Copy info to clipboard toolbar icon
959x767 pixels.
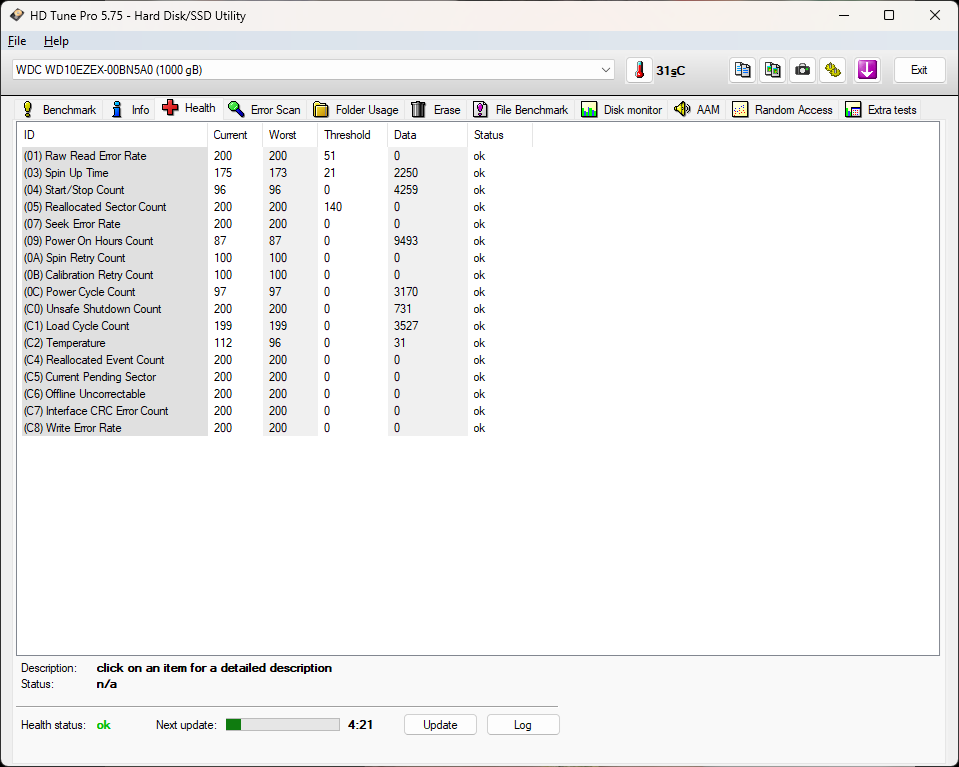[742, 70]
